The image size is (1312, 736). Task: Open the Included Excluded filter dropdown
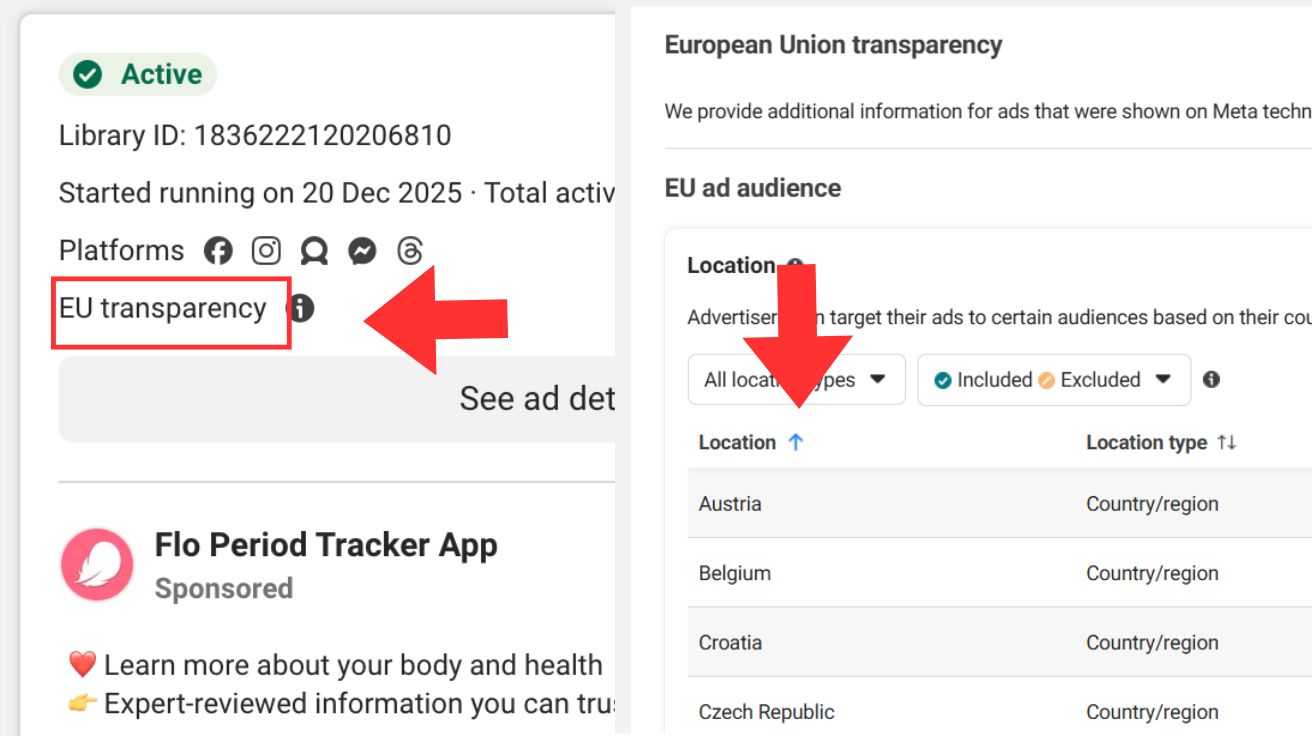(1053, 380)
